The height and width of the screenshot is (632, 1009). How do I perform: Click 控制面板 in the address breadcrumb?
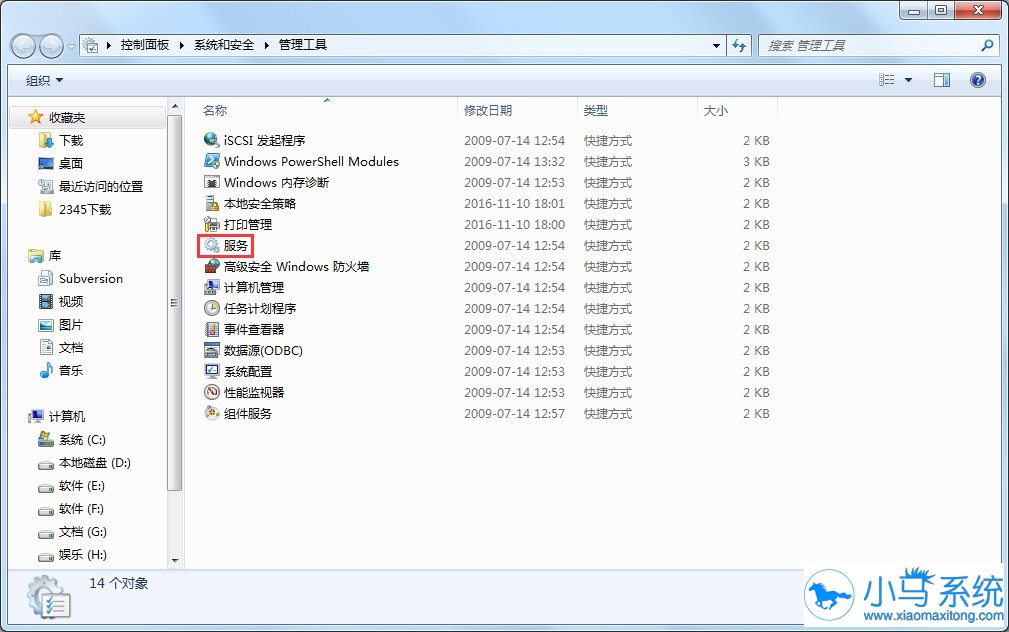coord(145,45)
